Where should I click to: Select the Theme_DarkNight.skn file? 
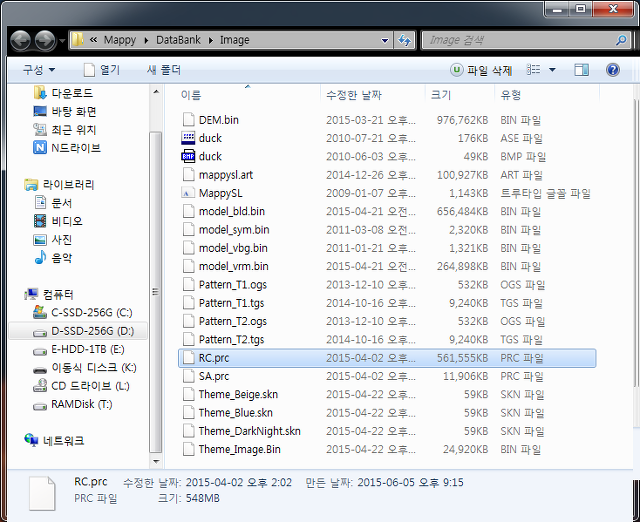point(387,431)
